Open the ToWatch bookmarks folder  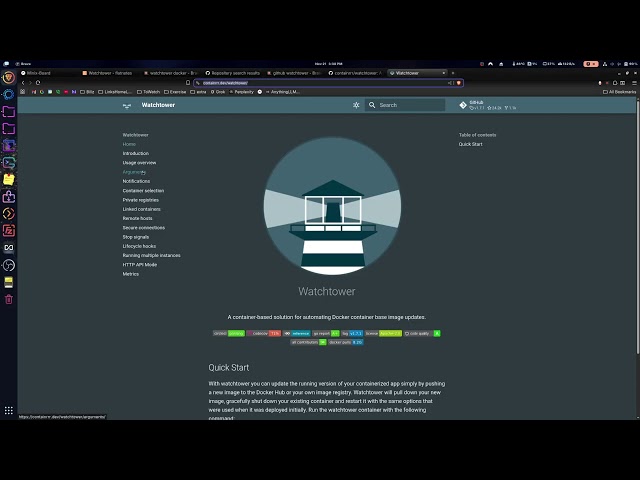[x=148, y=92]
